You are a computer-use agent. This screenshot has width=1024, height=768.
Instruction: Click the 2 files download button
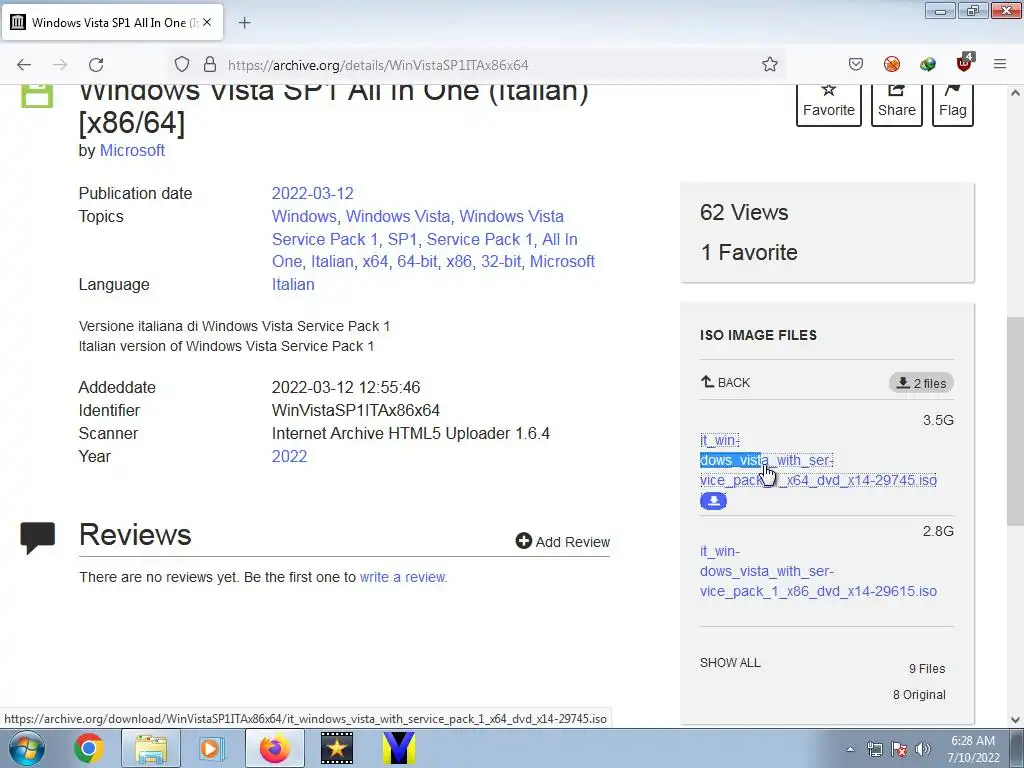(x=921, y=383)
